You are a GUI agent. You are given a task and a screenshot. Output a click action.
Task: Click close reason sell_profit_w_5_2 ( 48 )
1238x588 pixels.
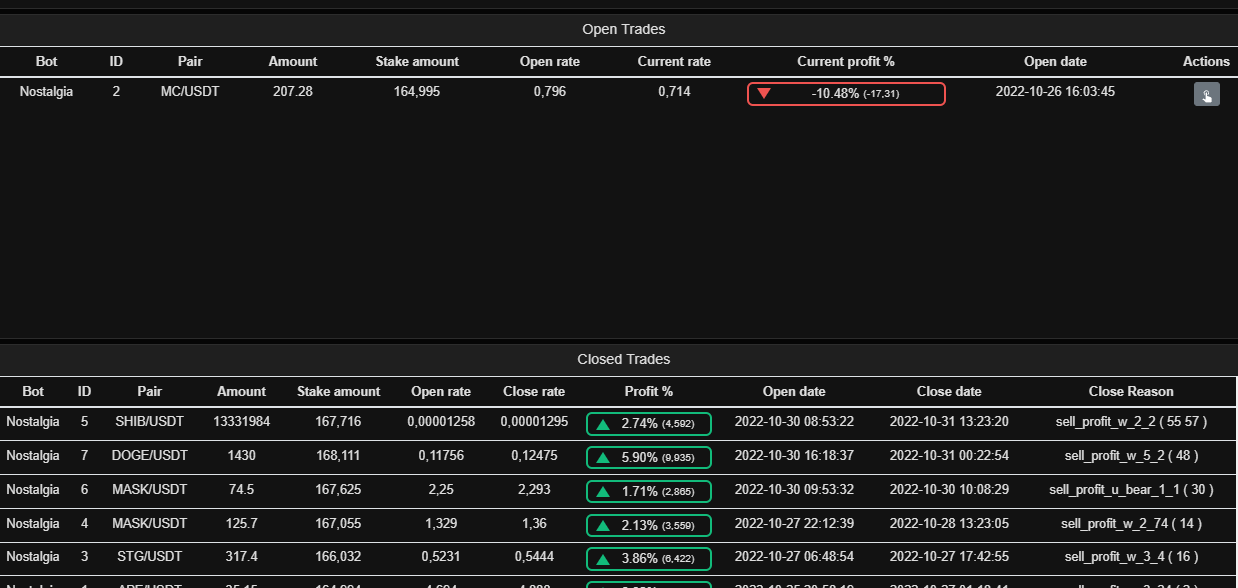1131,456
